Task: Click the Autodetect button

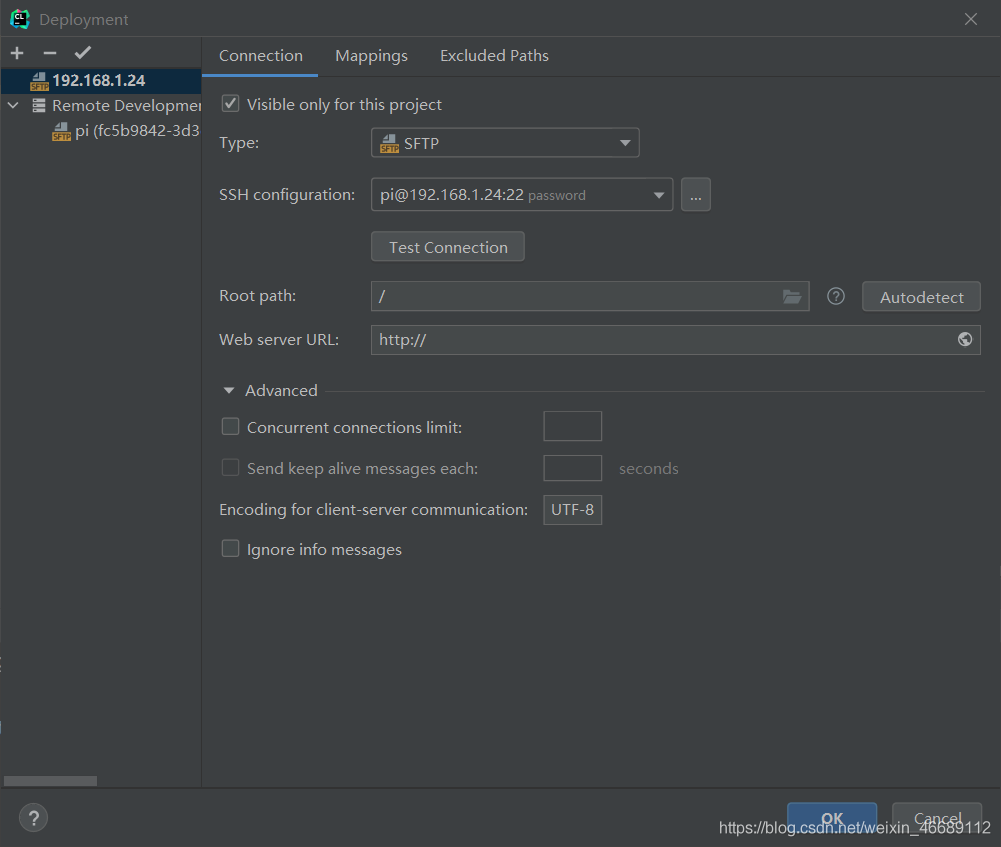Action: point(921,297)
